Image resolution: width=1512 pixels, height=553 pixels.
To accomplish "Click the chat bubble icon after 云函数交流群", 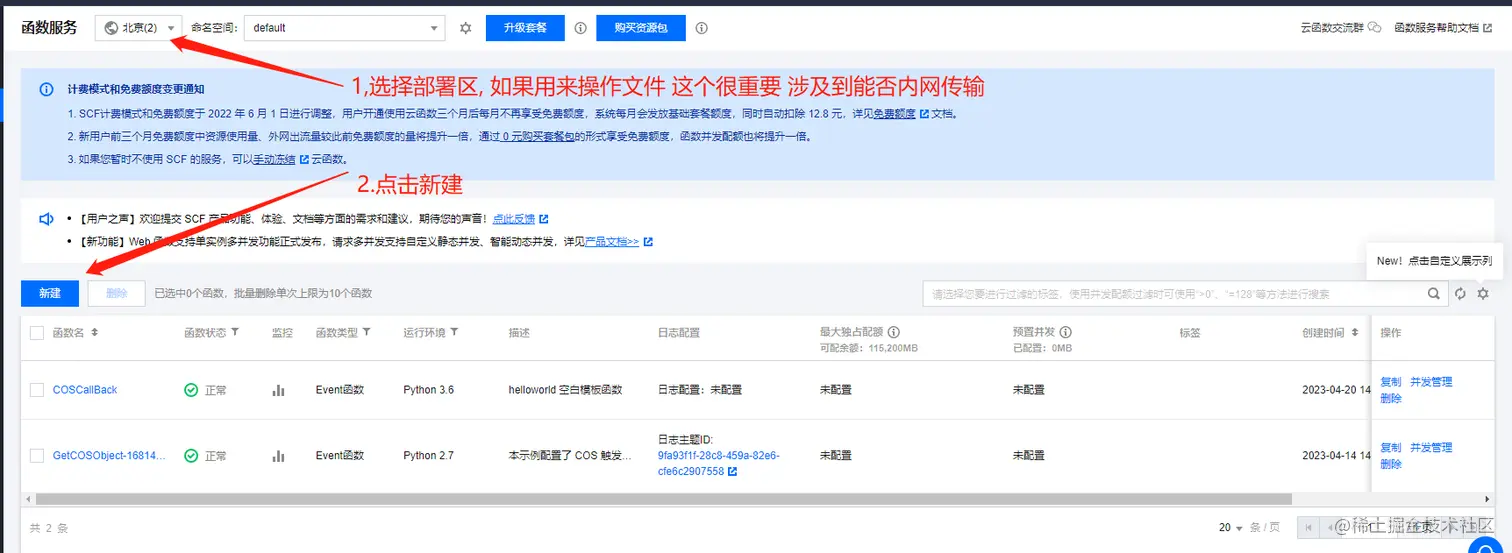I will tap(1375, 27).
